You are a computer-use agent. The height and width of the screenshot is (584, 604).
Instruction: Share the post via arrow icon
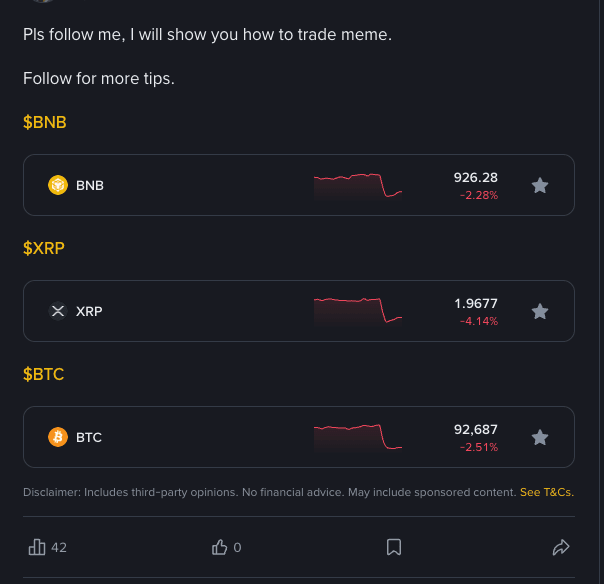[561, 547]
